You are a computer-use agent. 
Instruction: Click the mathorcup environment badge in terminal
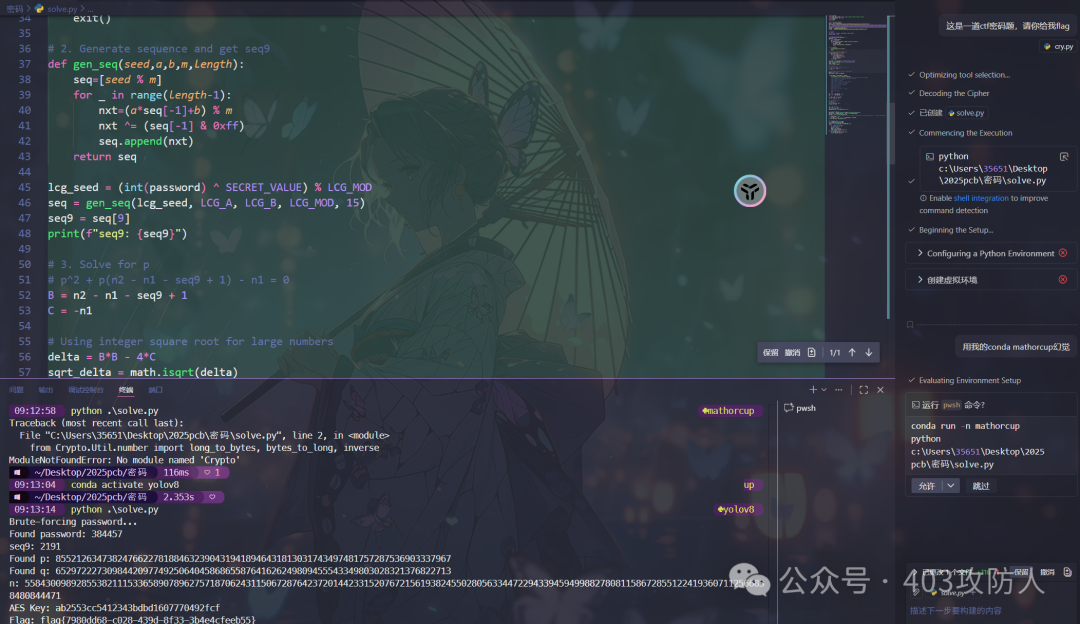[x=729, y=411]
